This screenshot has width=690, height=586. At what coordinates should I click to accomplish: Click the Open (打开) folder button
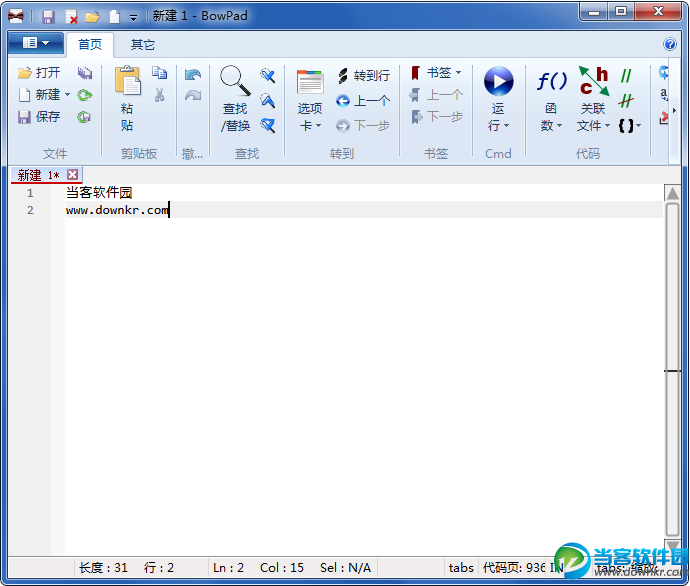point(39,73)
